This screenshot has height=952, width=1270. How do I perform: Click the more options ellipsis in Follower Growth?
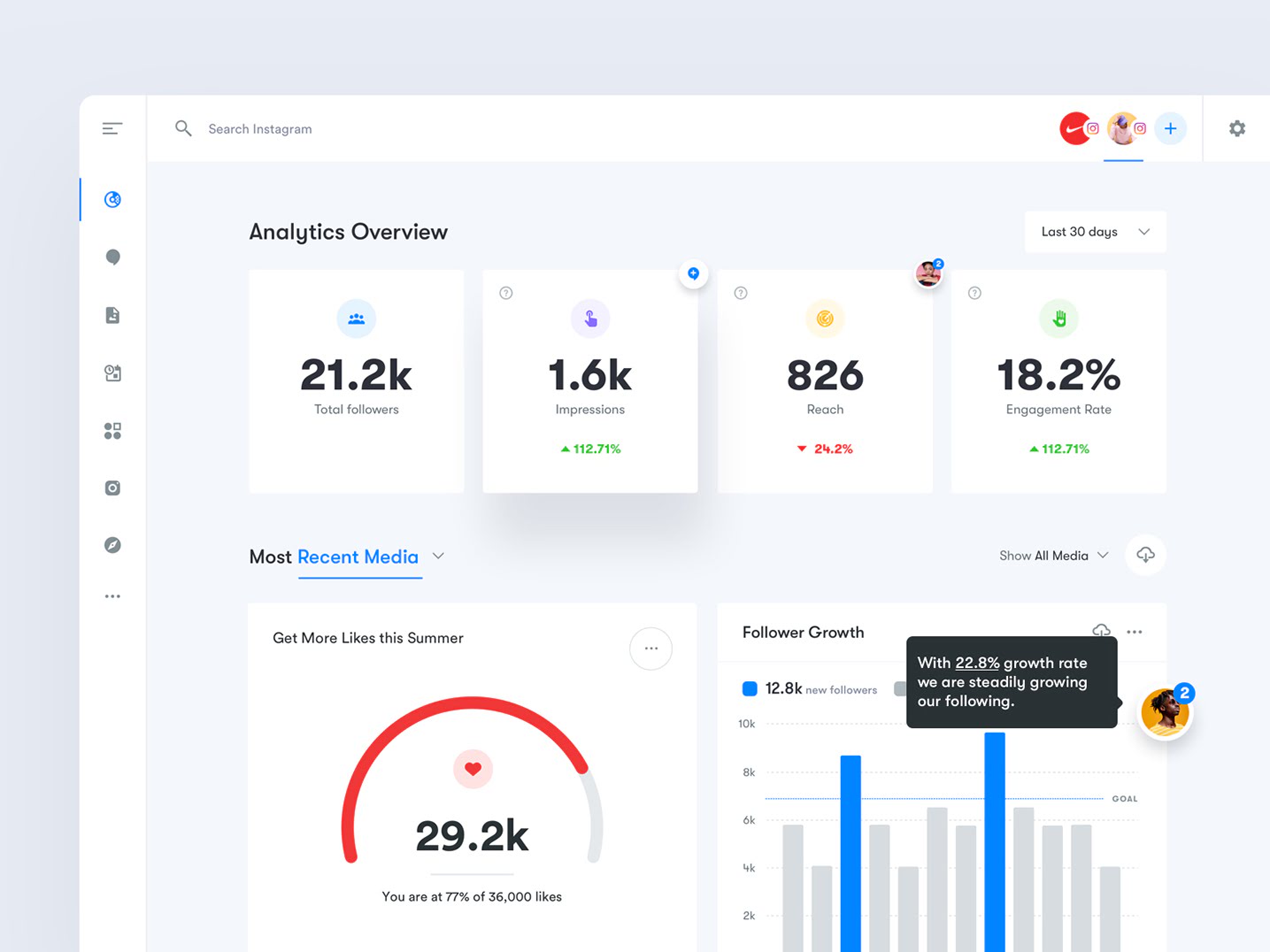pos(1135,631)
